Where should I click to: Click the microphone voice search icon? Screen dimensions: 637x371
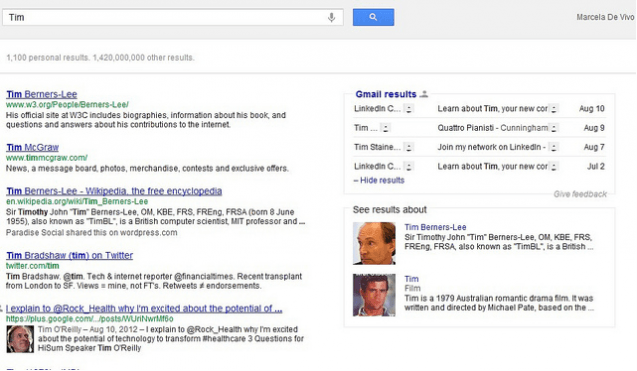click(x=332, y=17)
